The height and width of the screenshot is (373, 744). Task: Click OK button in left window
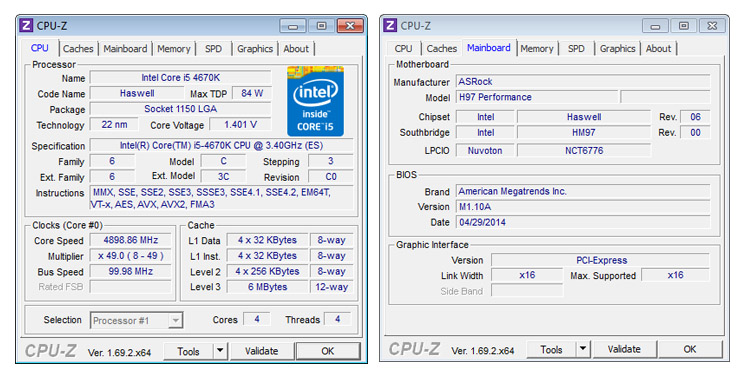(328, 351)
